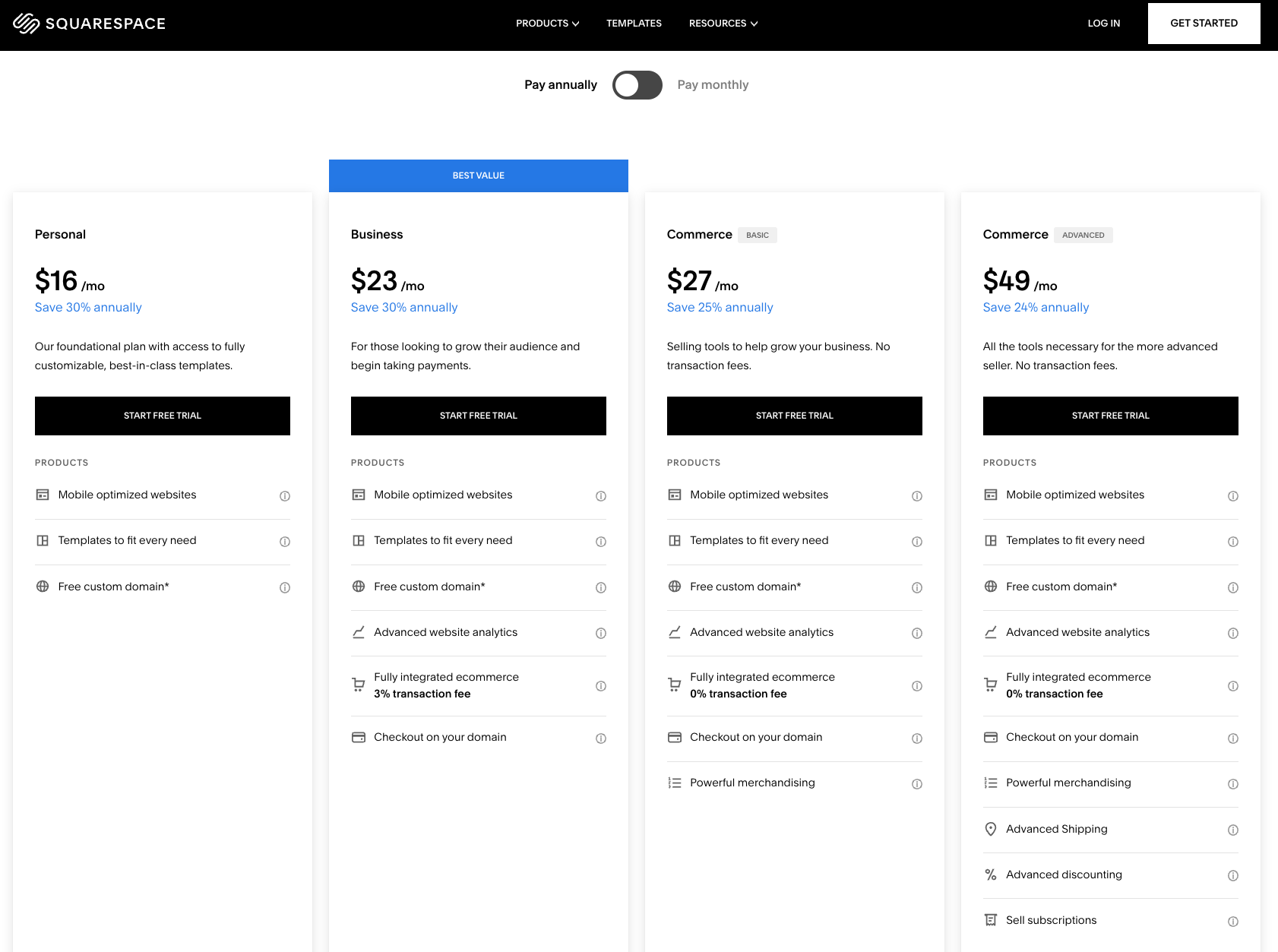Click the list icon beside Commerce Basic Powerful merchandising
This screenshot has height=952, width=1278.
pyautogui.click(x=675, y=783)
